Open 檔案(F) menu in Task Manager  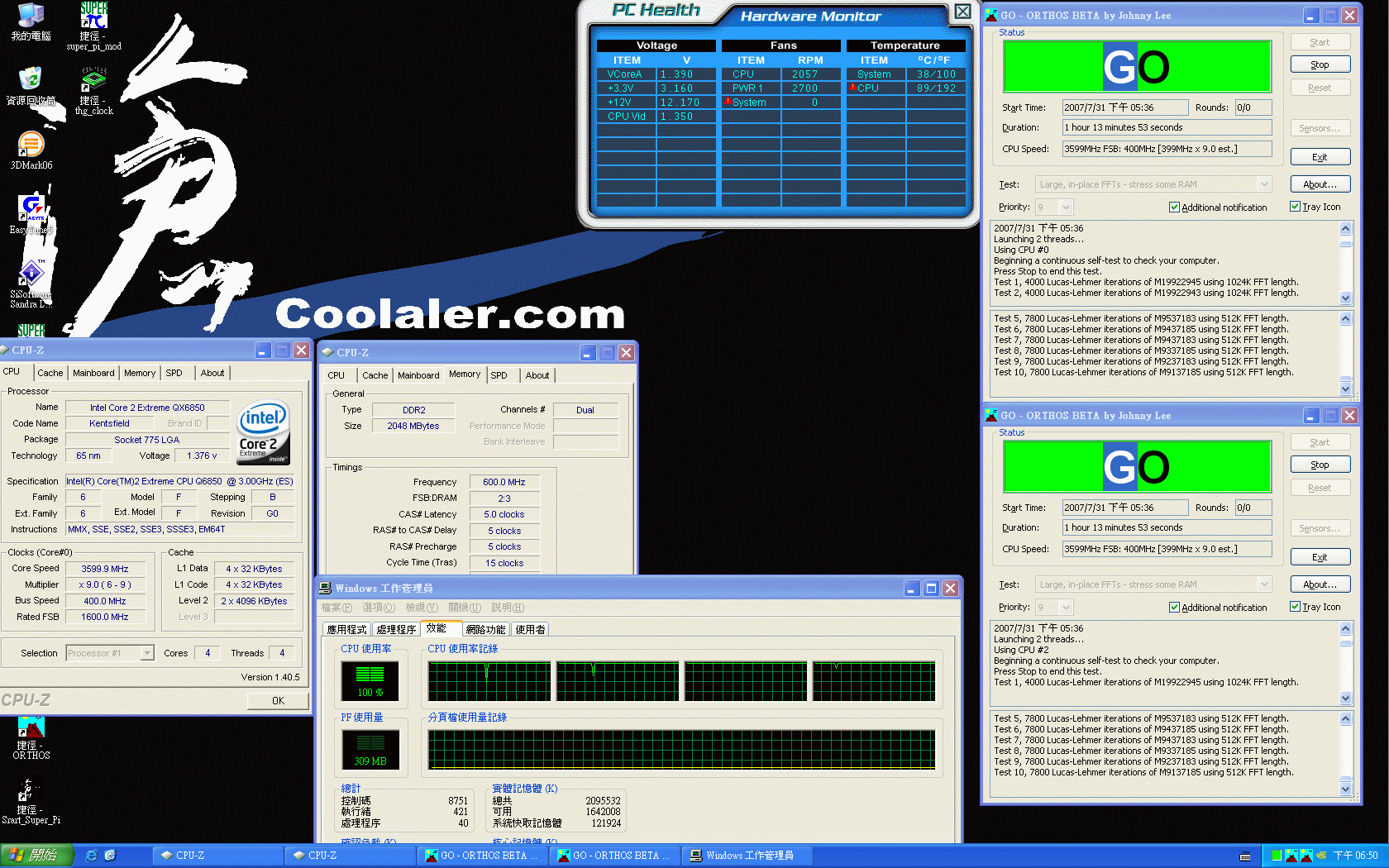click(336, 608)
